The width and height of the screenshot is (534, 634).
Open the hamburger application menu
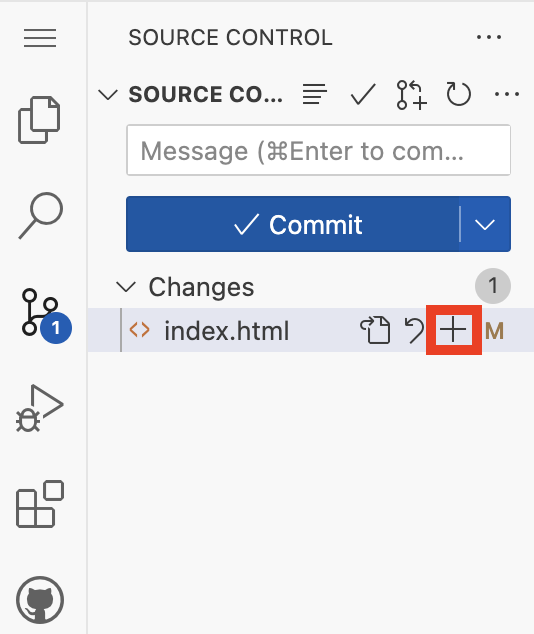coord(40,38)
